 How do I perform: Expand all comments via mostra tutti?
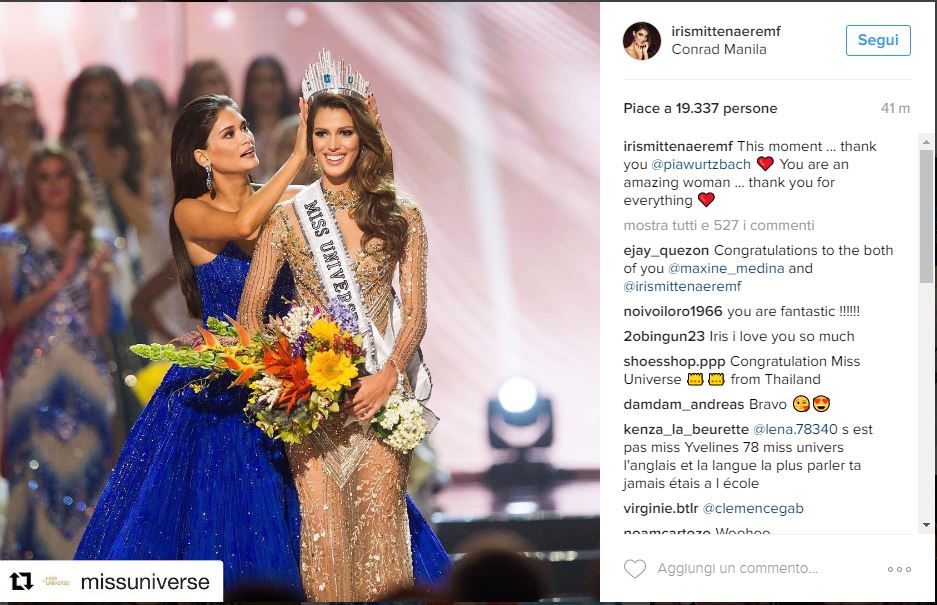[718, 225]
